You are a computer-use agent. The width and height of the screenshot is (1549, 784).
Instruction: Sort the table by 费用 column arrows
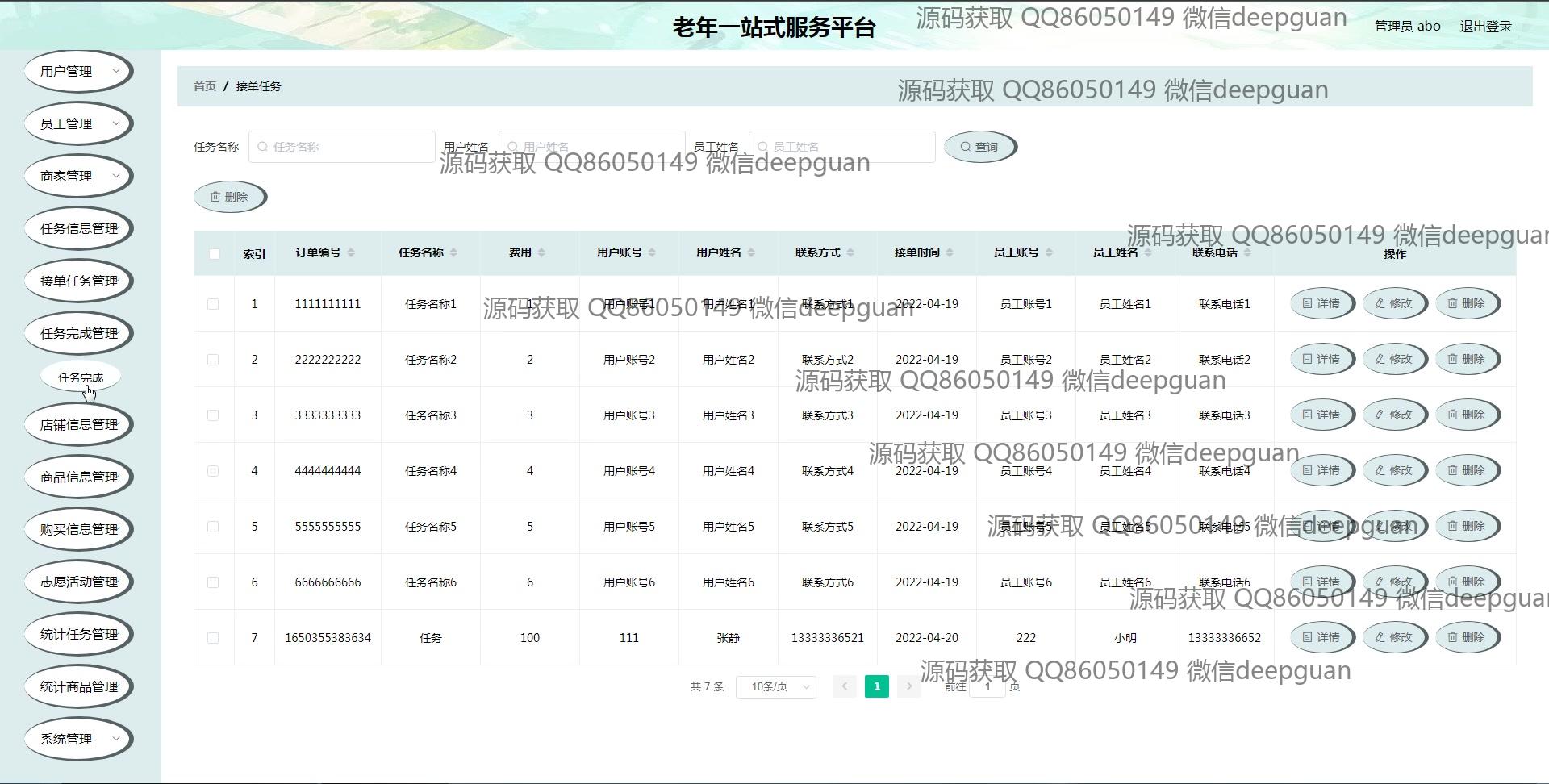(541, 253)
